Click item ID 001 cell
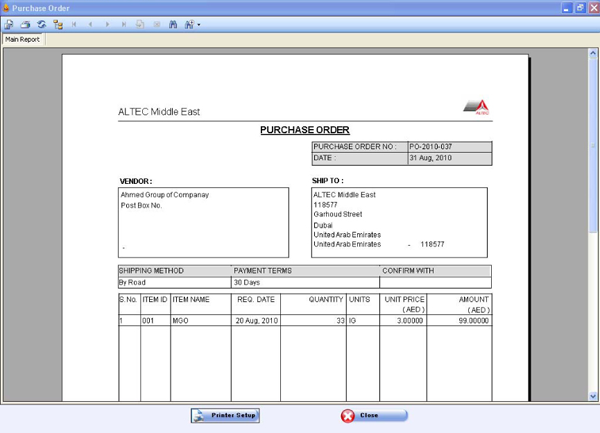This screenshot has width=600, height=433. pos(148,321)
